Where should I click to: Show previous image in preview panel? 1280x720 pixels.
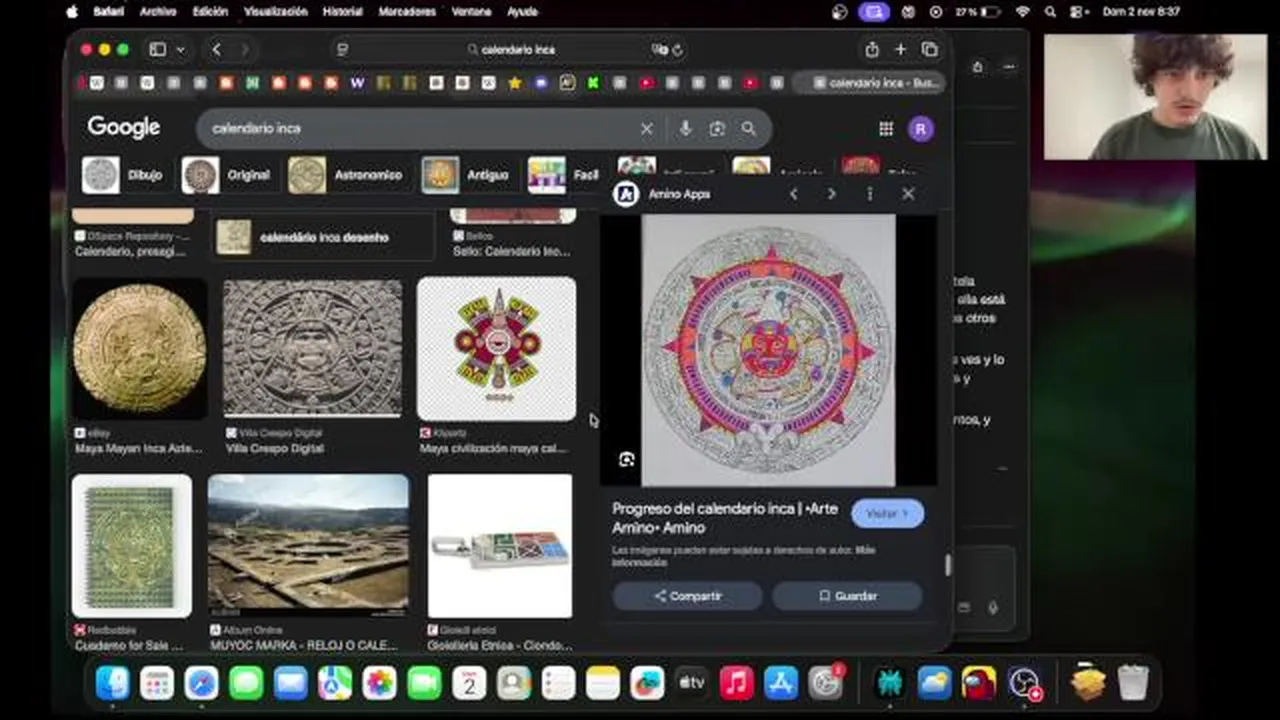click(x=793, y=194)
